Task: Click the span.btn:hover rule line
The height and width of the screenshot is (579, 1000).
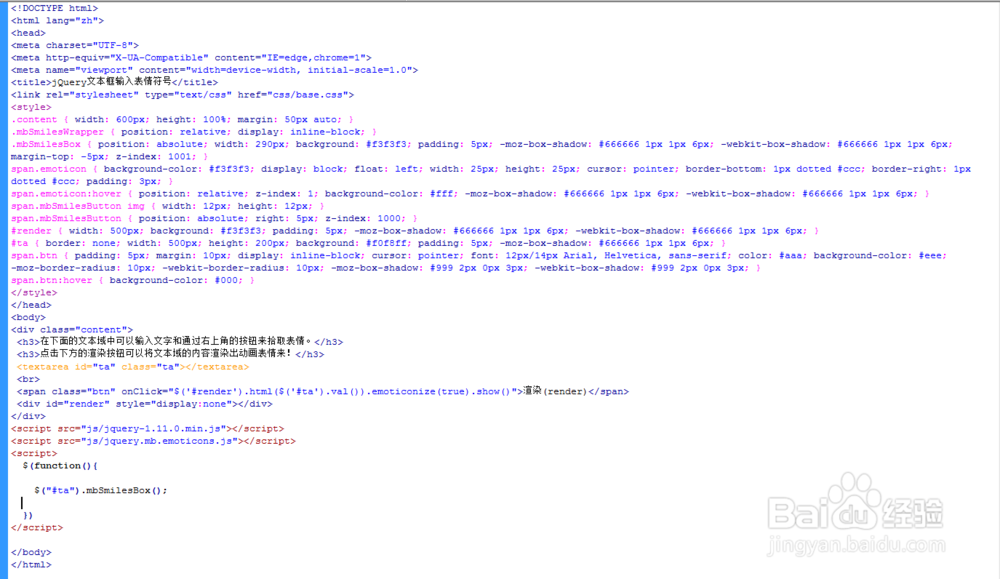Action: (133, 280)
